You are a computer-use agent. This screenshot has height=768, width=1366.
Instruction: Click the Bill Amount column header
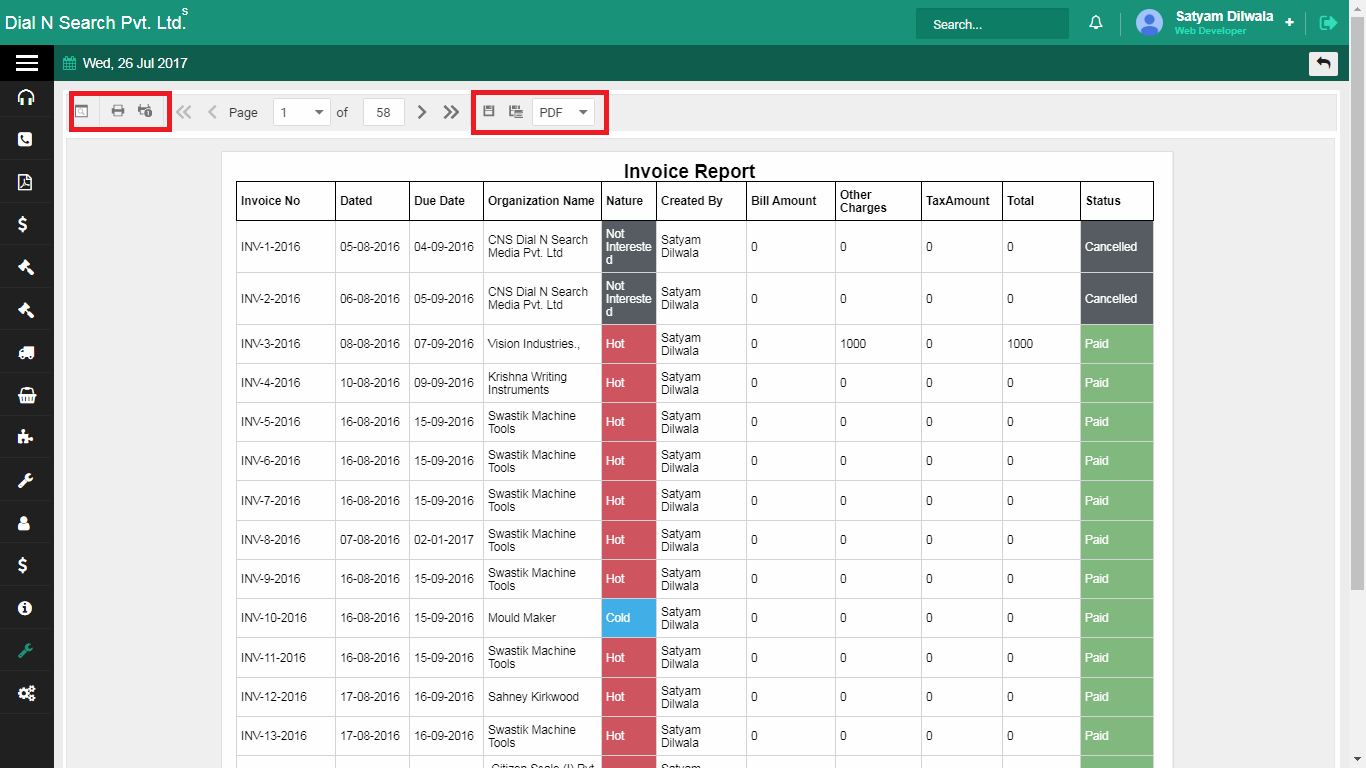click(791, 201)
